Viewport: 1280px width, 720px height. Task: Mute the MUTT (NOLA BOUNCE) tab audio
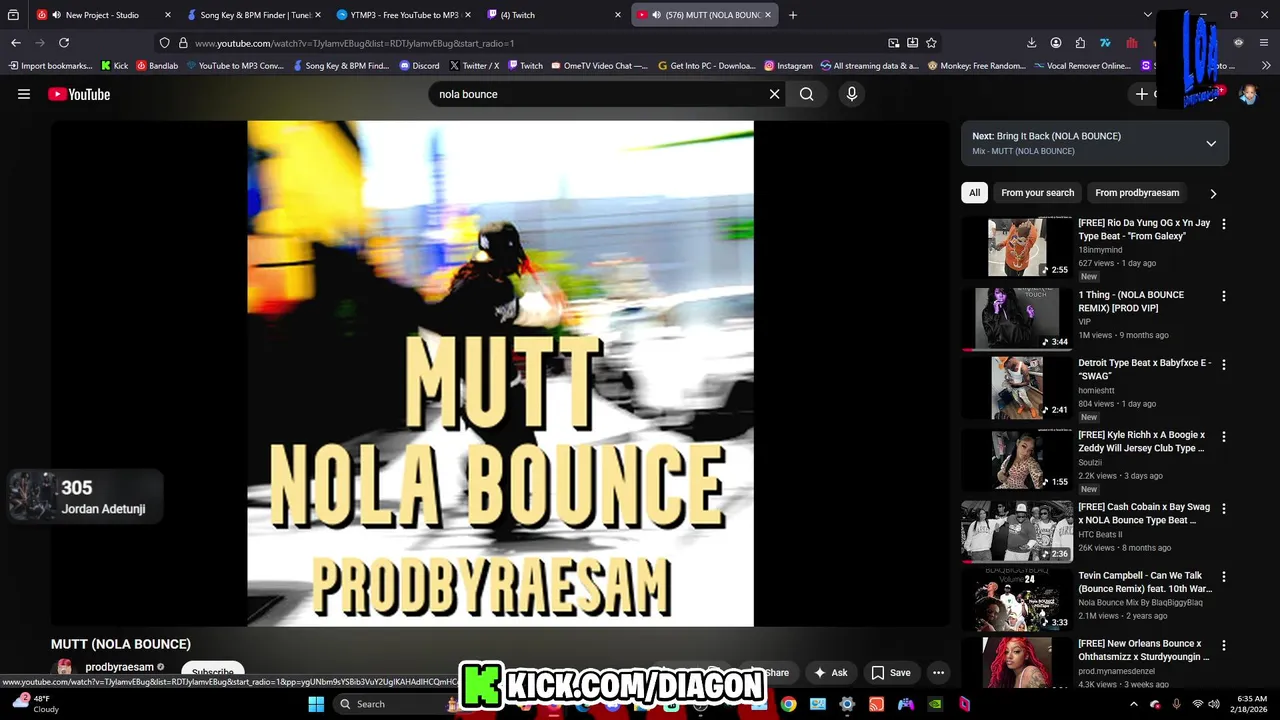click(x=656, y=15)
